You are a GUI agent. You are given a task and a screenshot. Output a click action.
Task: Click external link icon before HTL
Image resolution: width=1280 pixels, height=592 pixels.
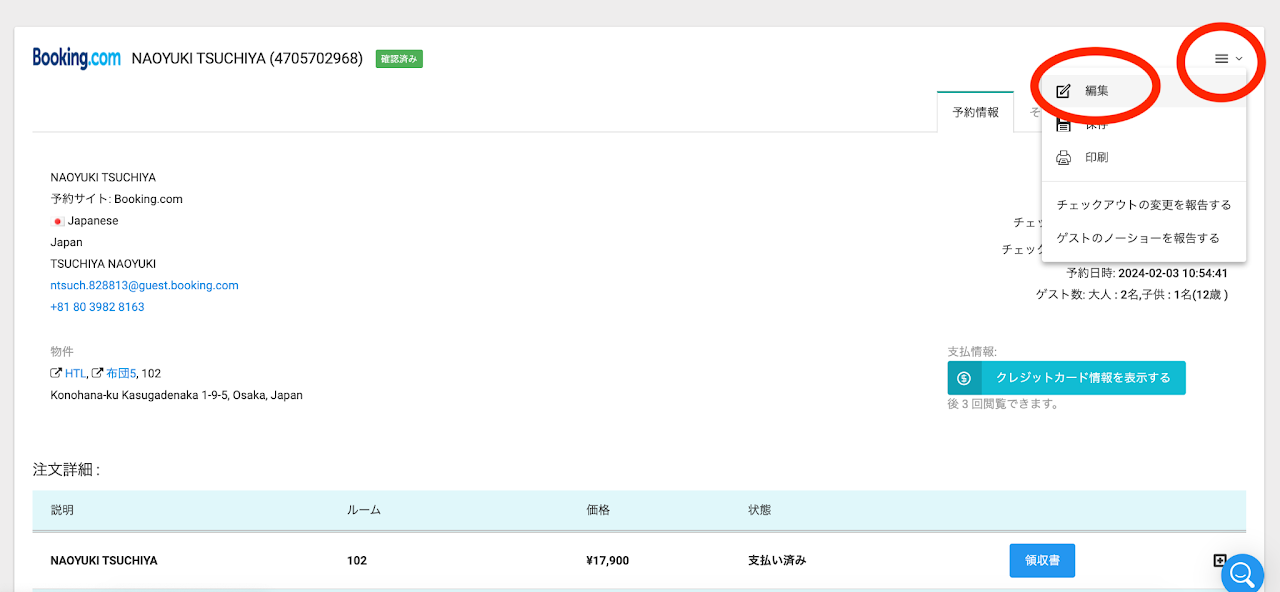coord(56,374)
